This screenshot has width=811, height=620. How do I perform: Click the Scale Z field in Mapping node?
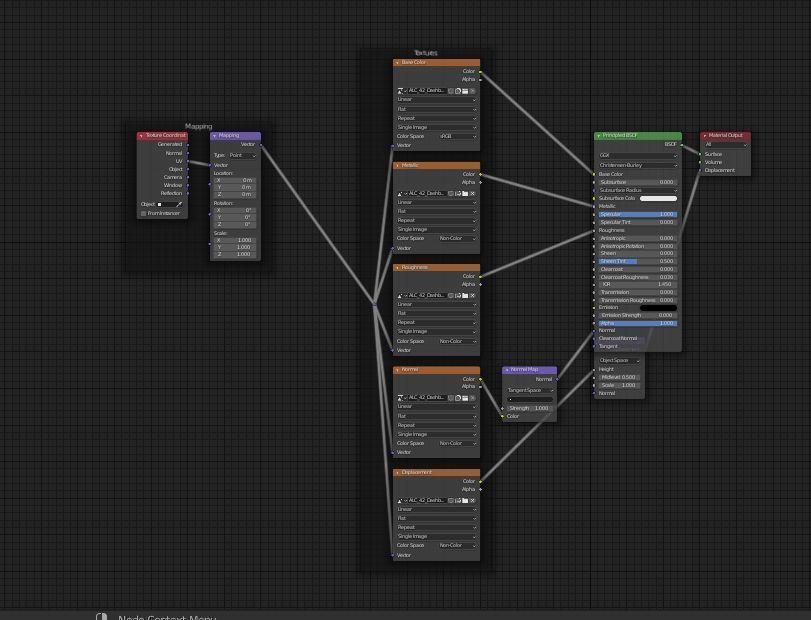click(234, 254)
